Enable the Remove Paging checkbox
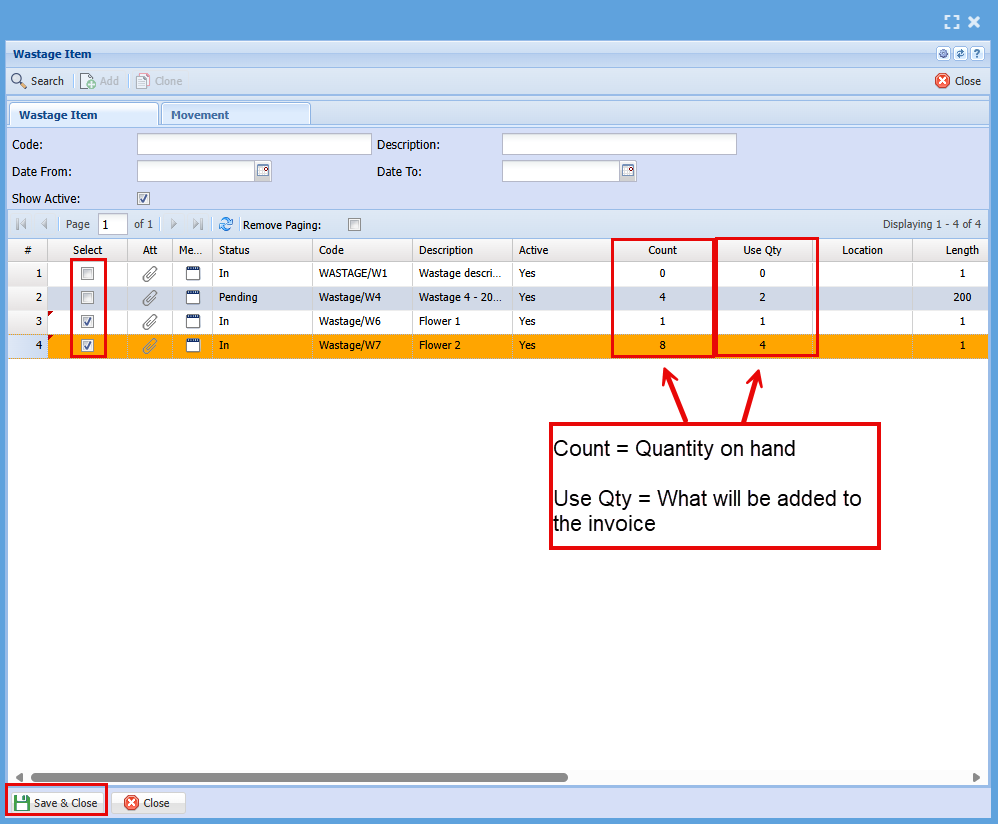Viewport: 998px width, 824px height. (355, 224)
